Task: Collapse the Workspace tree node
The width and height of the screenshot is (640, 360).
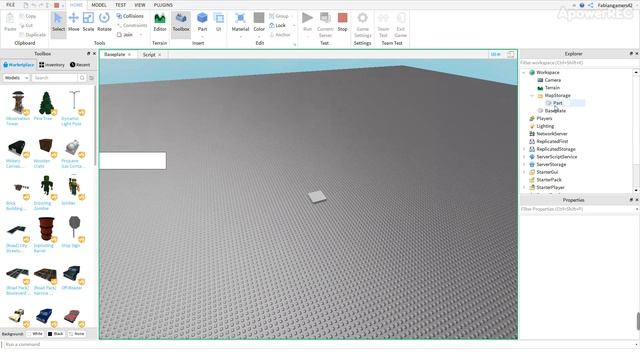Action: tap(524, 72)
